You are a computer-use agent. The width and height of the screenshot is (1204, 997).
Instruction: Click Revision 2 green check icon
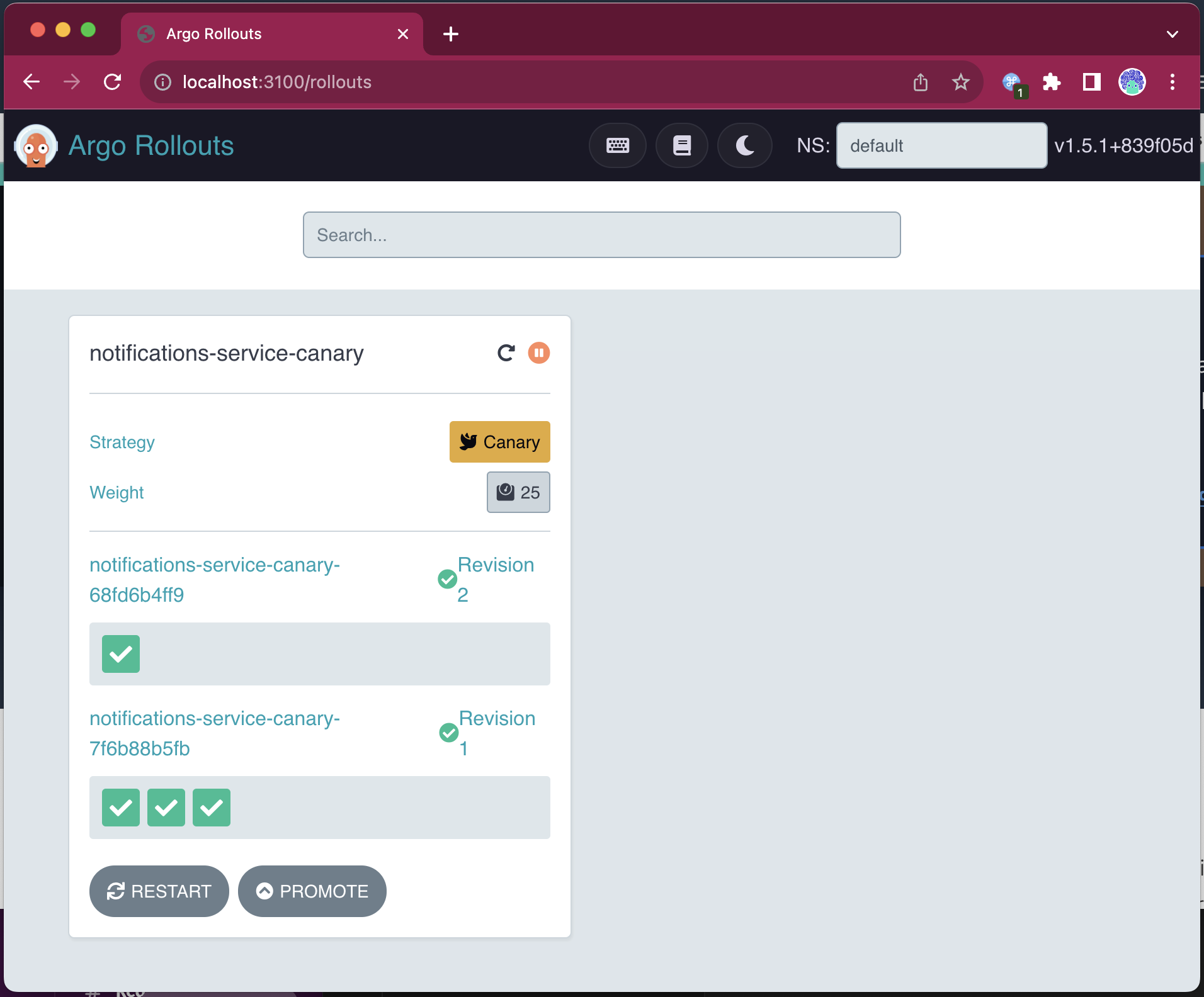pos(447,579)
